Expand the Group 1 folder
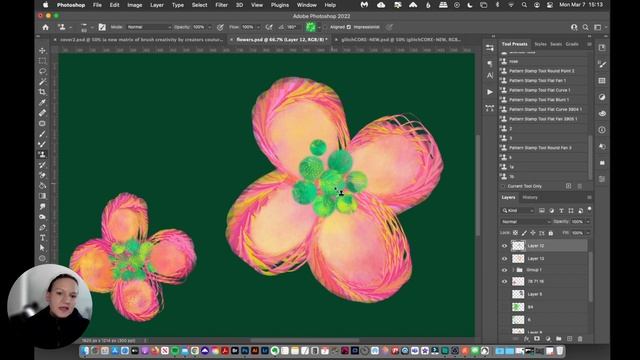640x360 pixels. 513,270
